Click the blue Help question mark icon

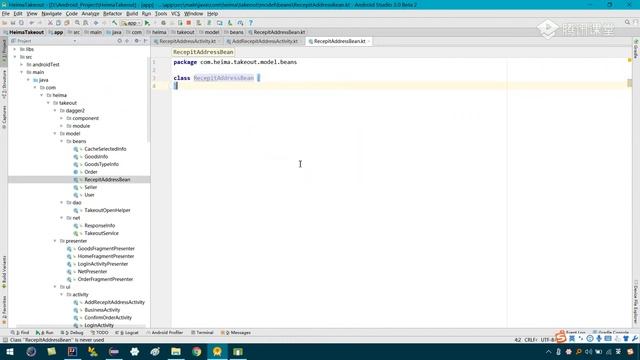(251, 23)
